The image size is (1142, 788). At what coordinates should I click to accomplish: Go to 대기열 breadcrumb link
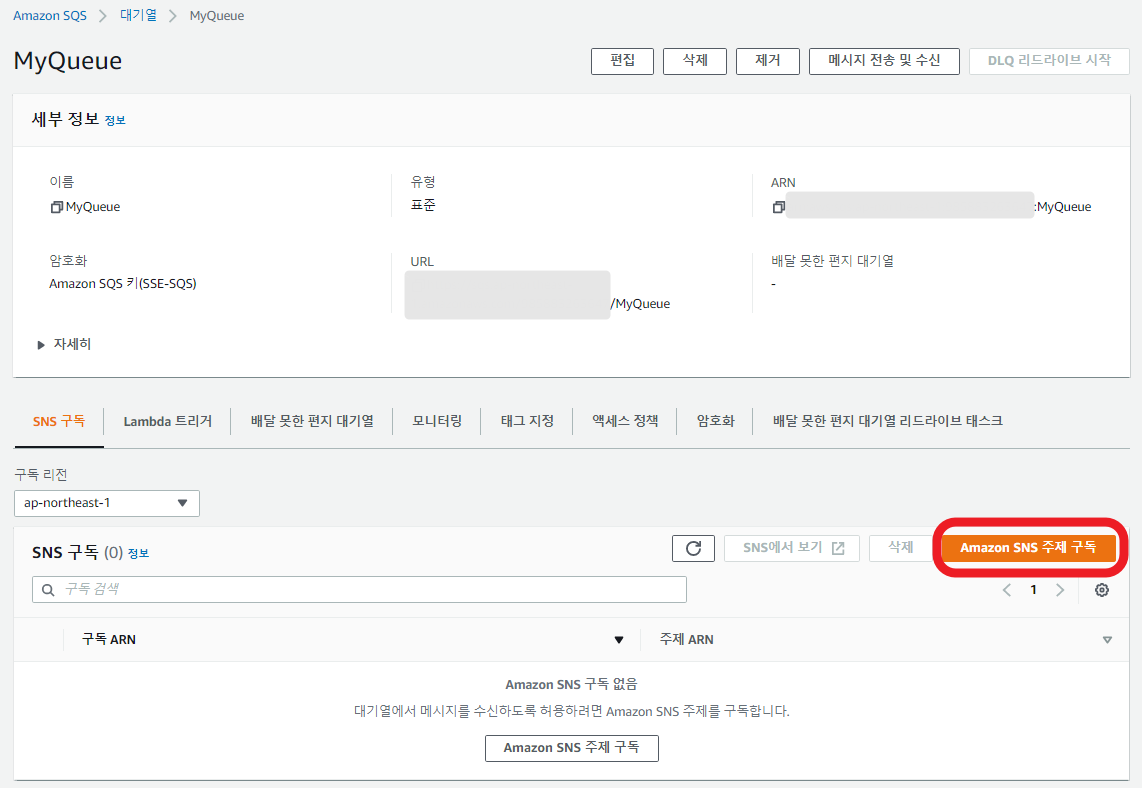(138, 15)
